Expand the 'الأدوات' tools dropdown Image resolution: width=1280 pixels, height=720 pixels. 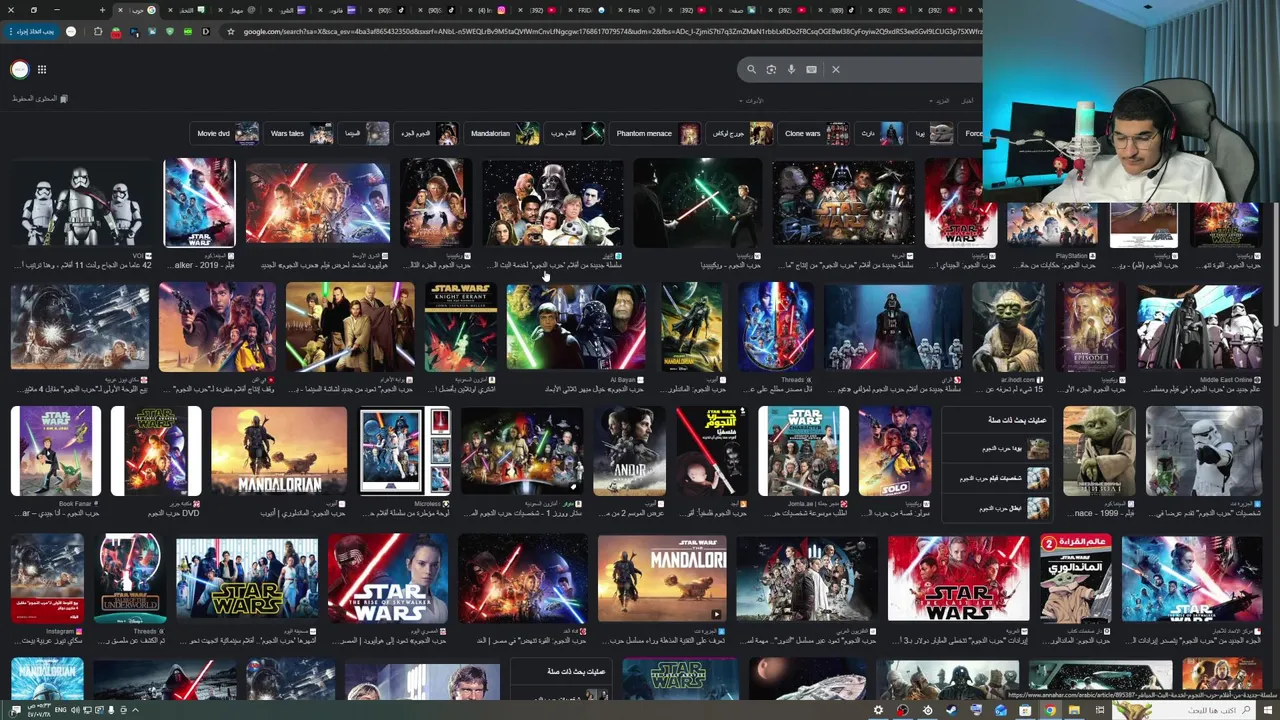(x=752, y=101)
